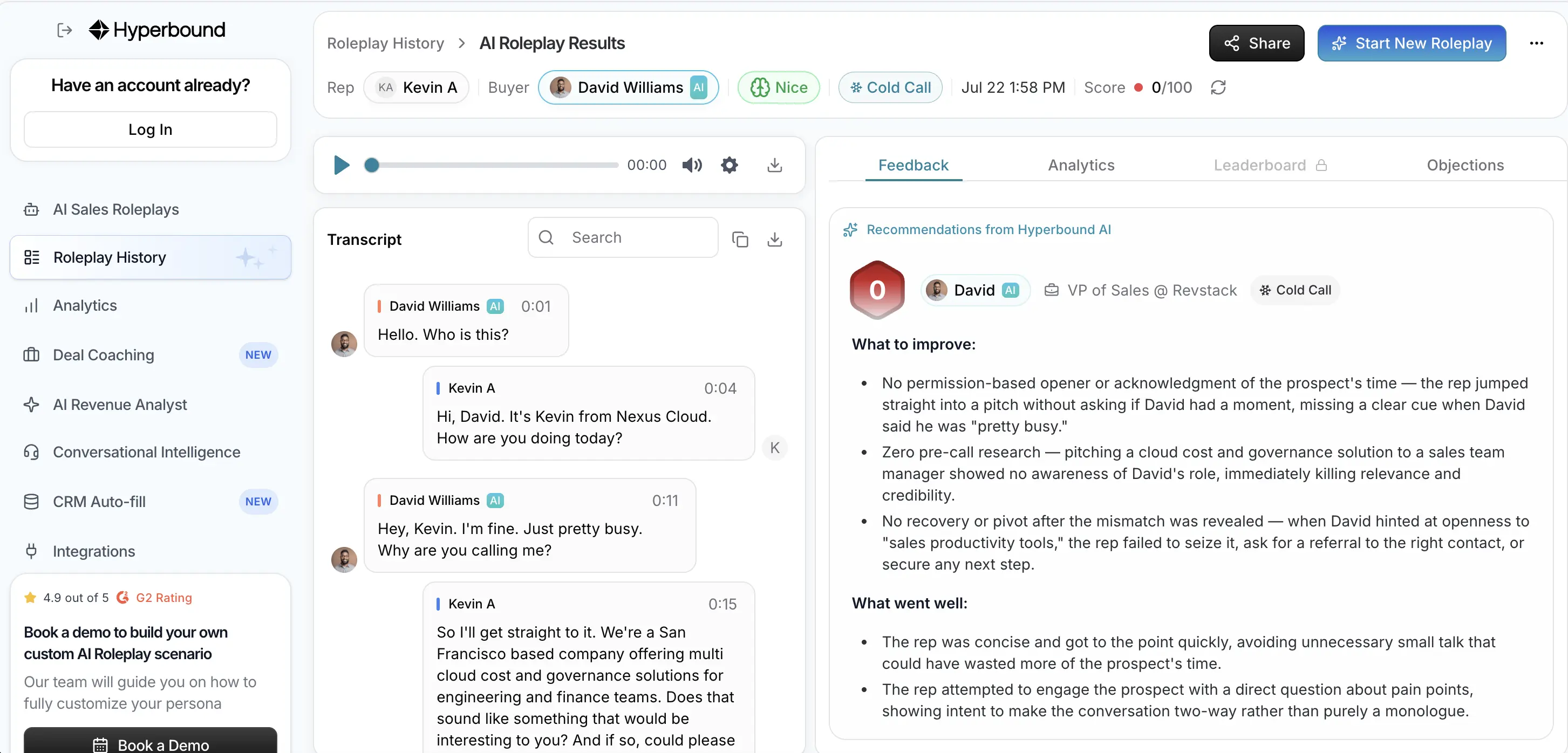Click the red score badge showing 0
Viewport: 1568px width, 753px height.
(877, 290)
